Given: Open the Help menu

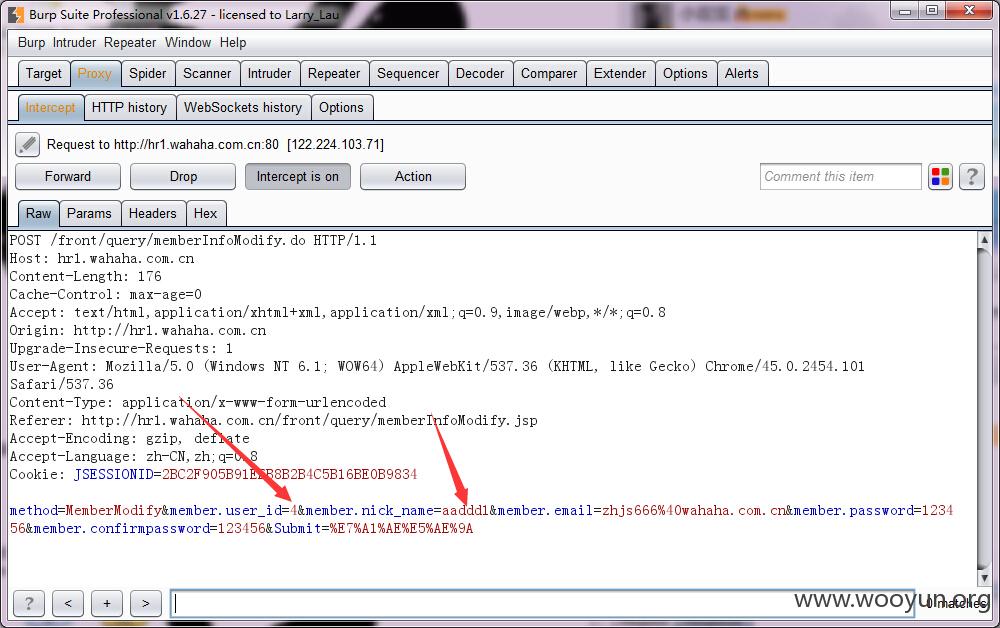Looking at the screenshot, I should (233, 43).
